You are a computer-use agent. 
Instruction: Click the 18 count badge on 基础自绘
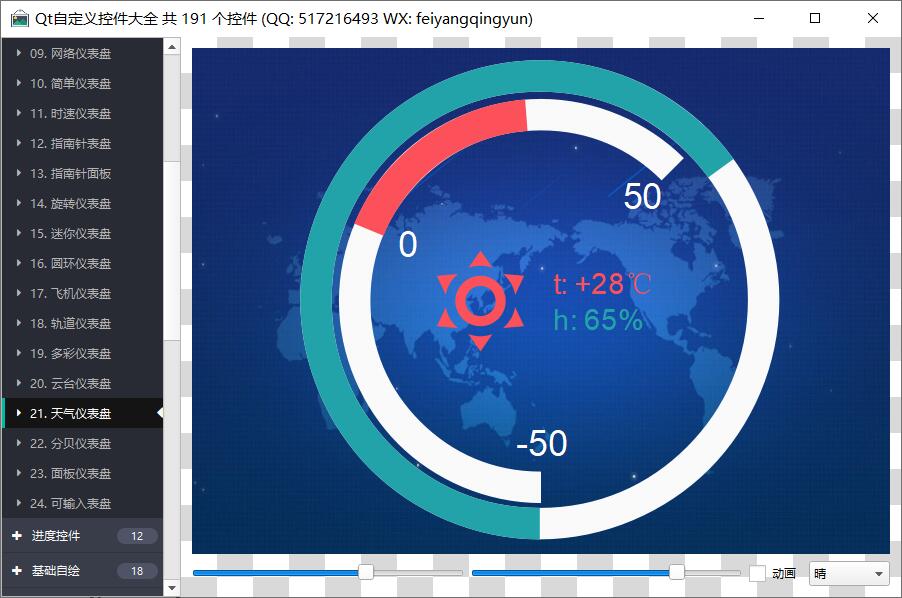click(137, 571)
